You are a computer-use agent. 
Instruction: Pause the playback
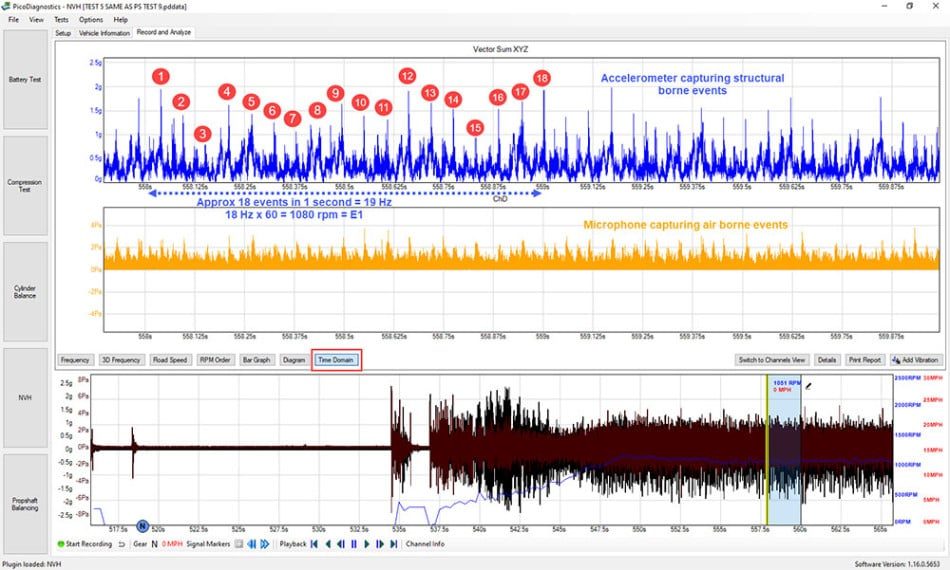point(354,544)
